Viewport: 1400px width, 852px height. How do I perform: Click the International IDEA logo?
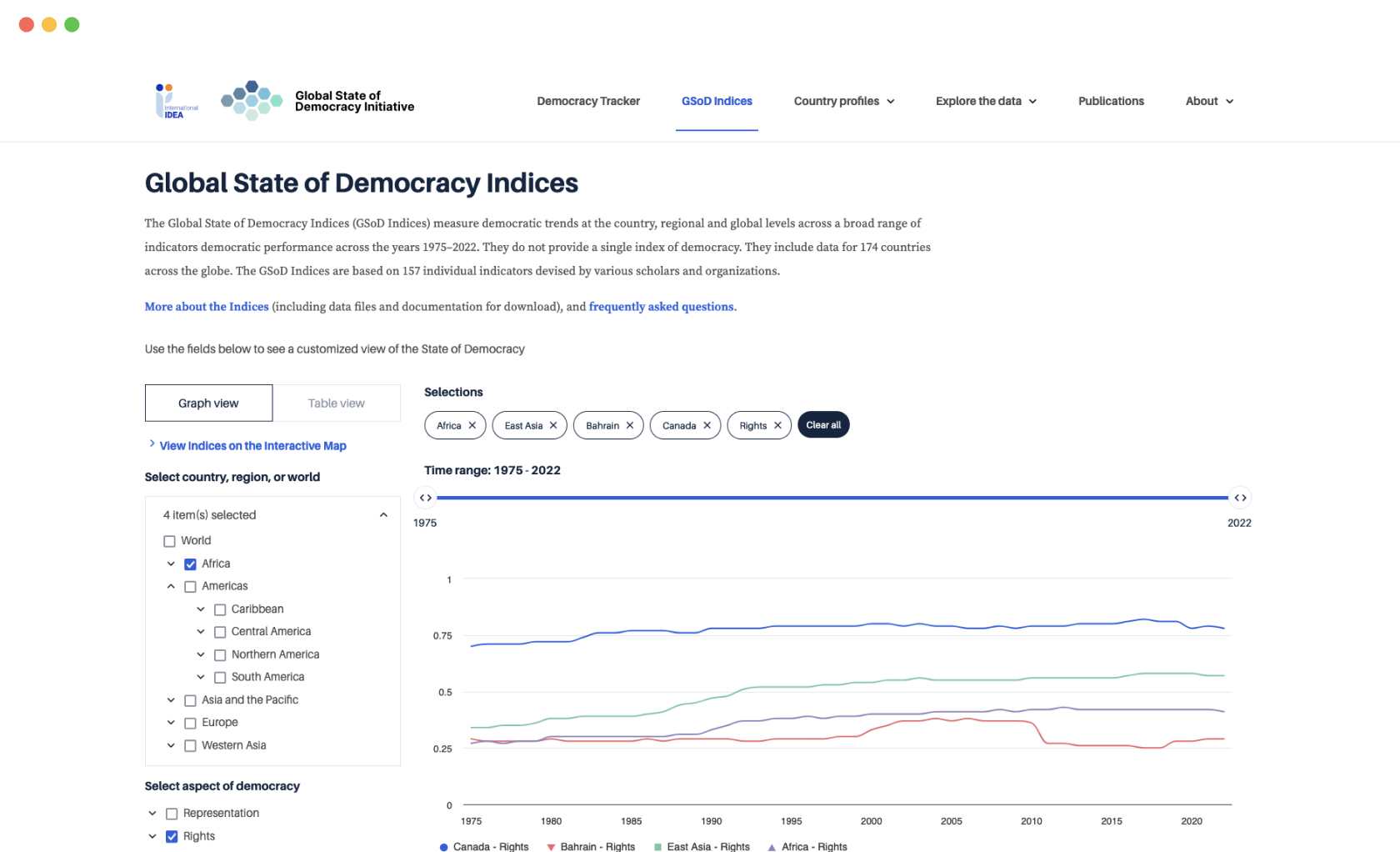[x=176, y=101]
